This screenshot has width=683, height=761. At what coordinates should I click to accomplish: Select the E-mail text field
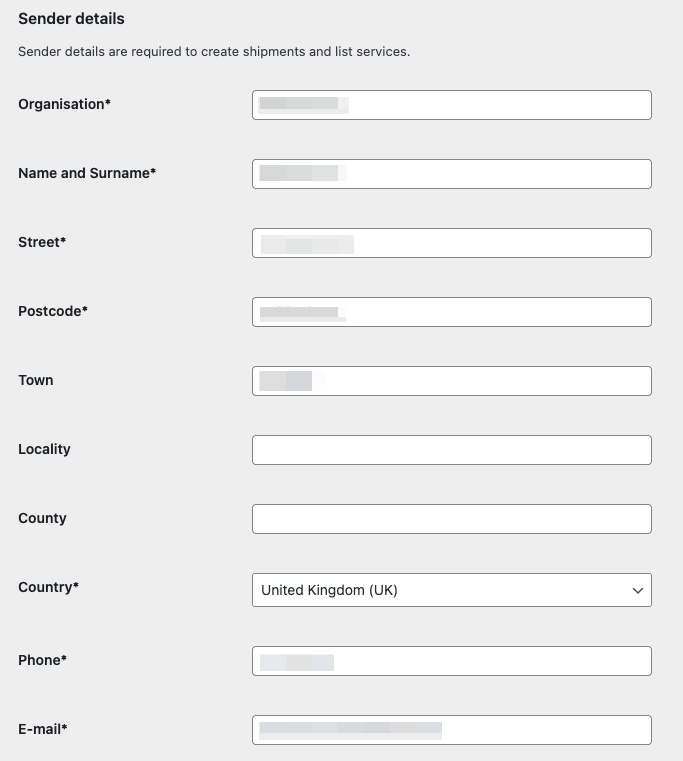click(451, 730)
